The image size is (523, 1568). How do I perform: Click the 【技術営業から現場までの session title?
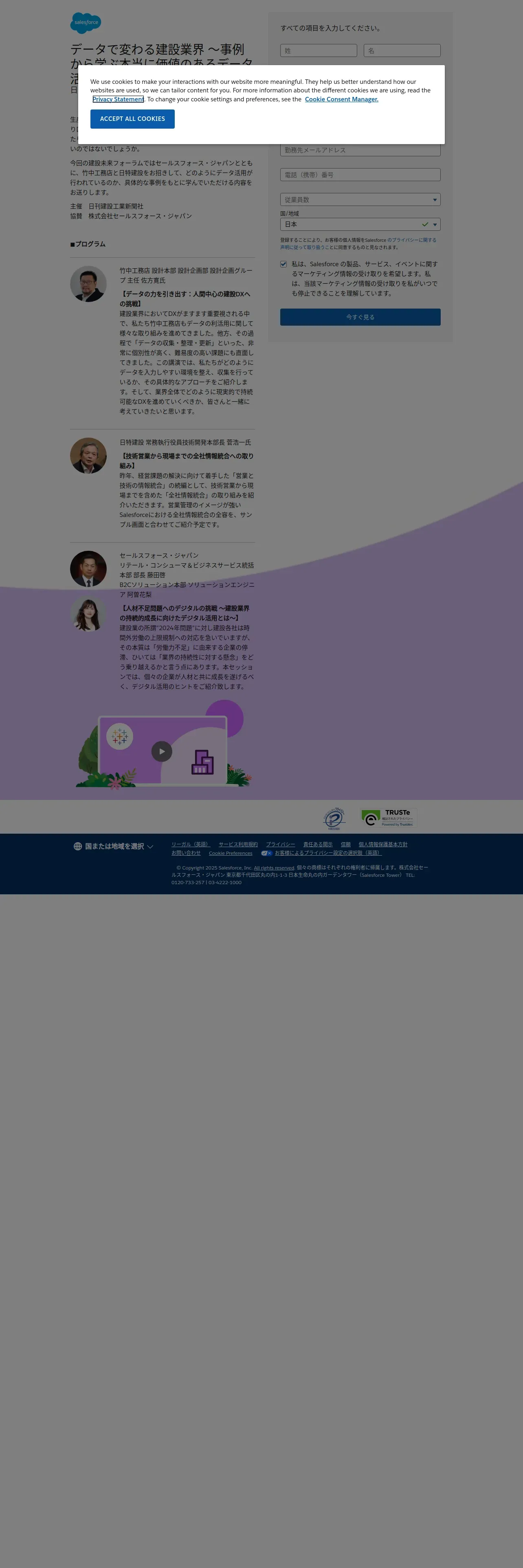point(186,461)
